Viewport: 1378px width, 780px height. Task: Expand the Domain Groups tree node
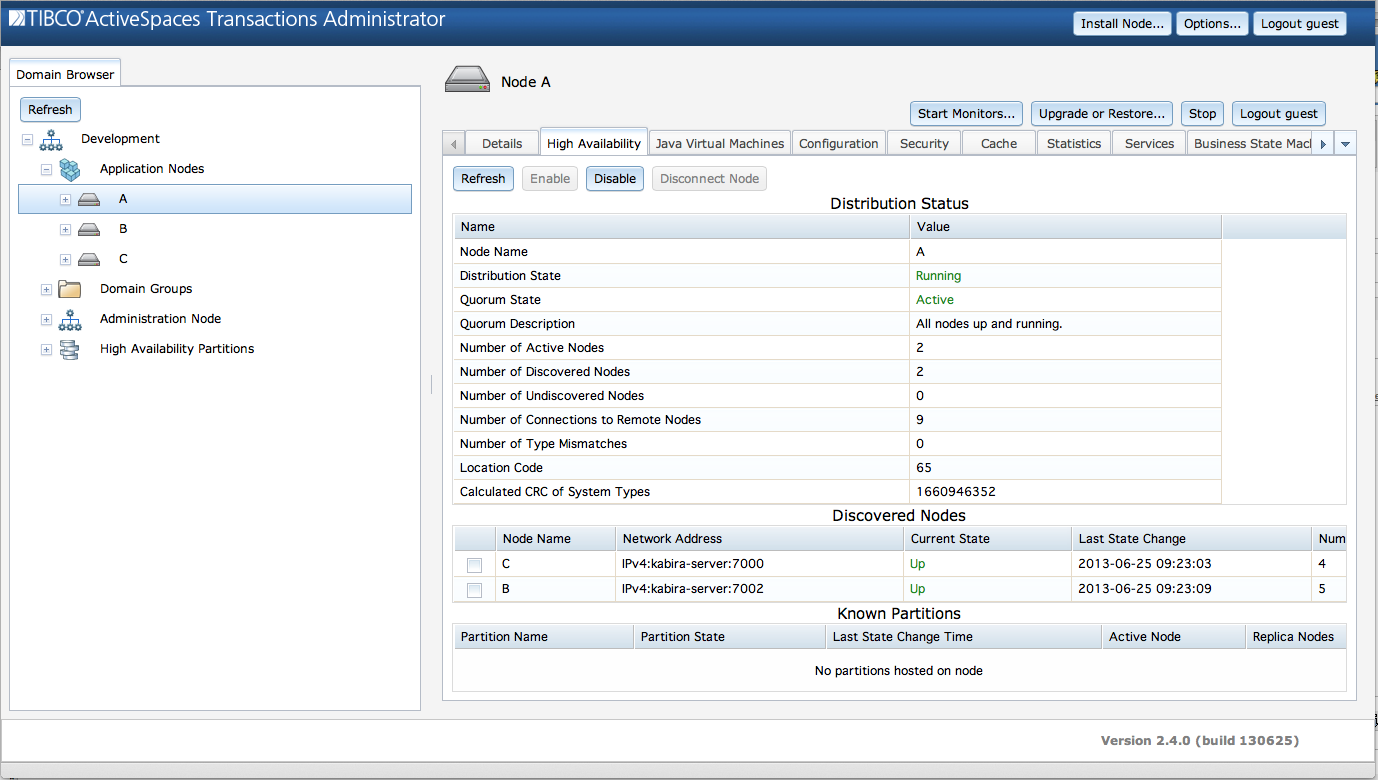(46, 289)
